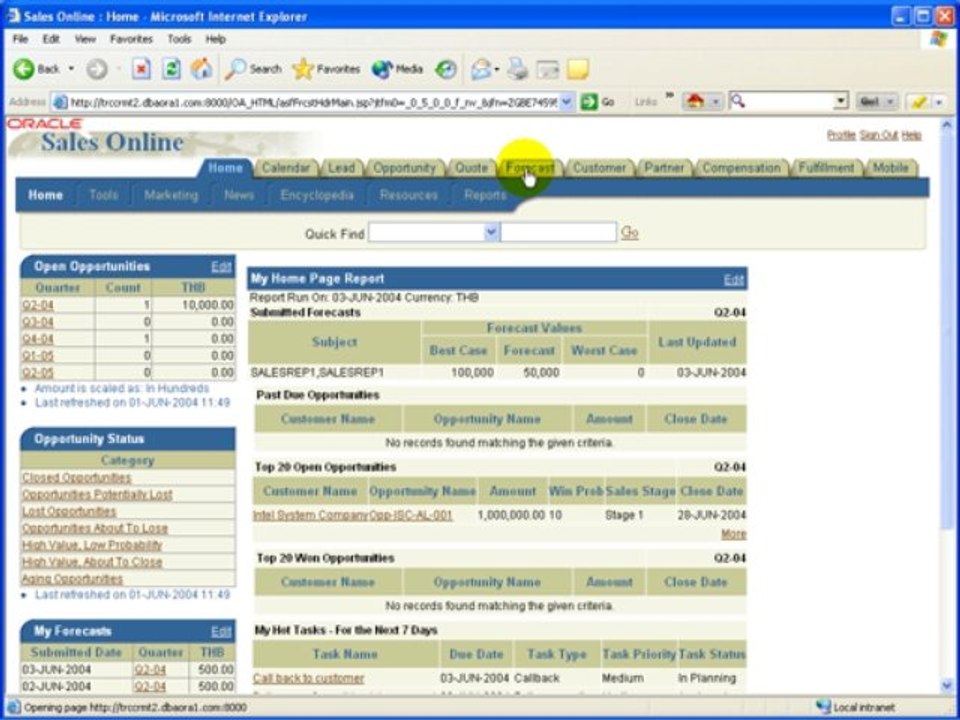Click the Quick Find Go link
This screenshot has height=720, width=960.
pos(629,233)
